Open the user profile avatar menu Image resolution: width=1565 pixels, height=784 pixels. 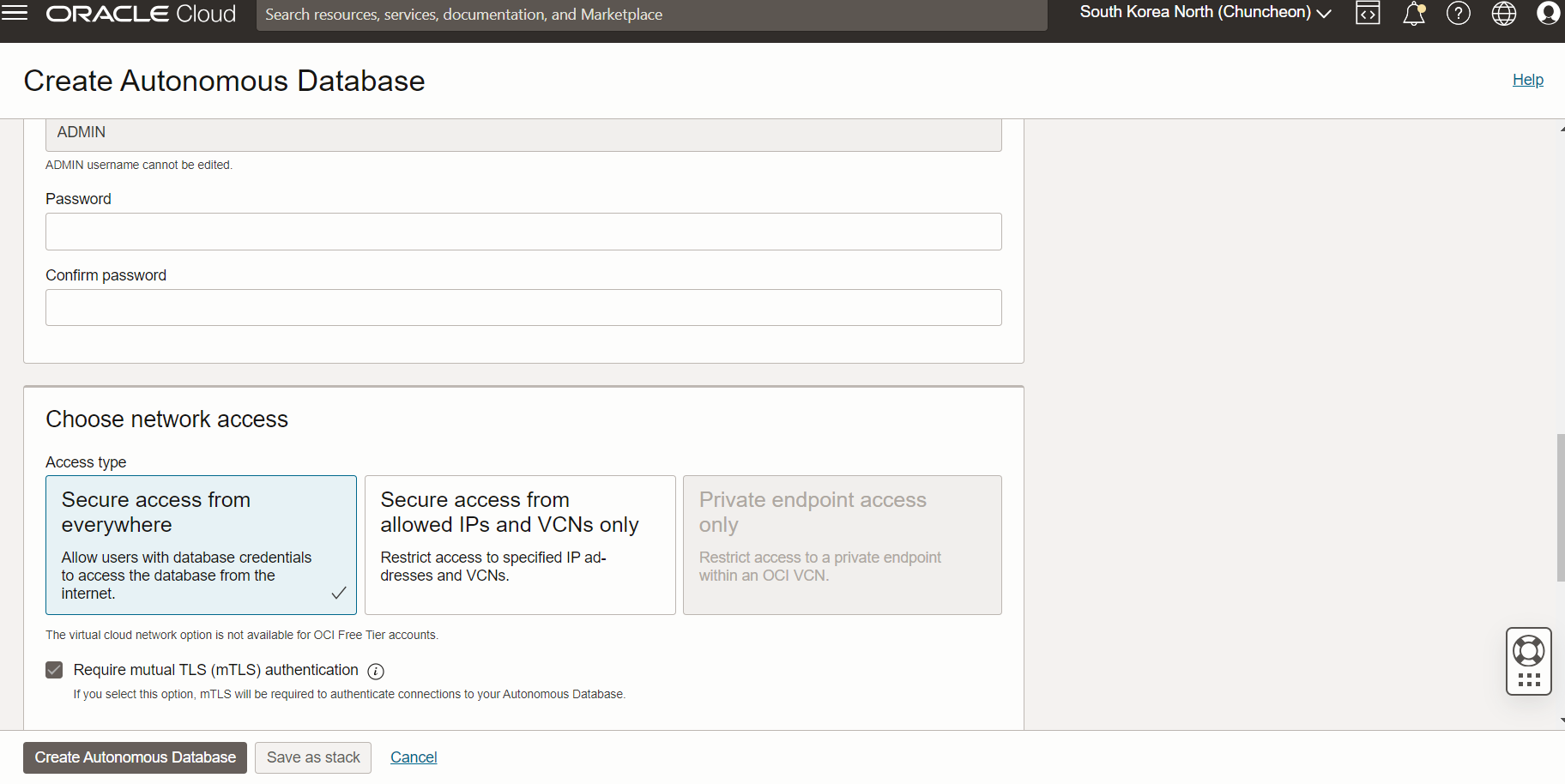[1549, 13]
